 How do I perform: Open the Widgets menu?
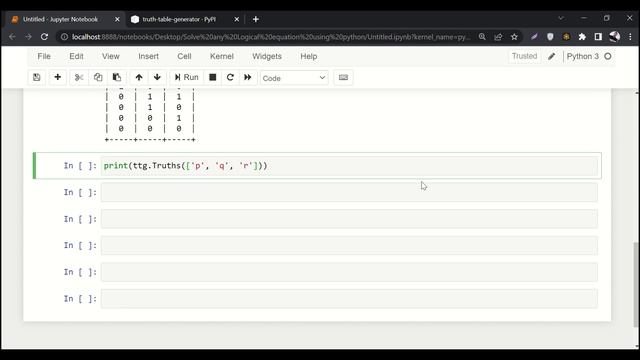(267, 56)
